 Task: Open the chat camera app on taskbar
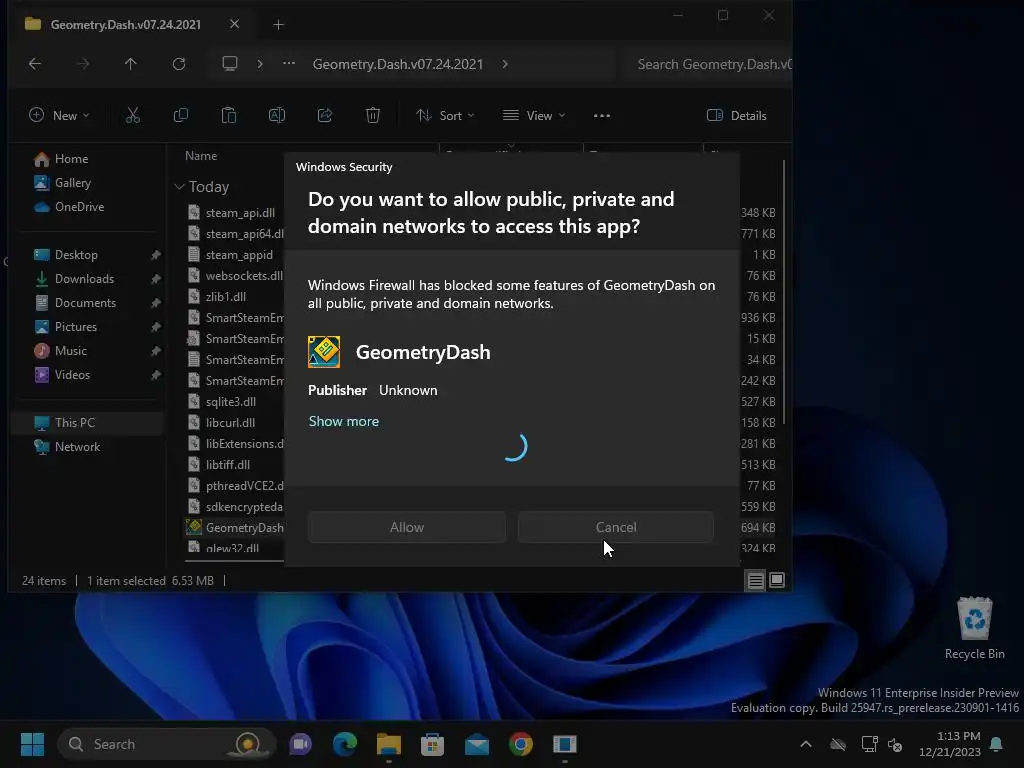click(x=300, y=744)
